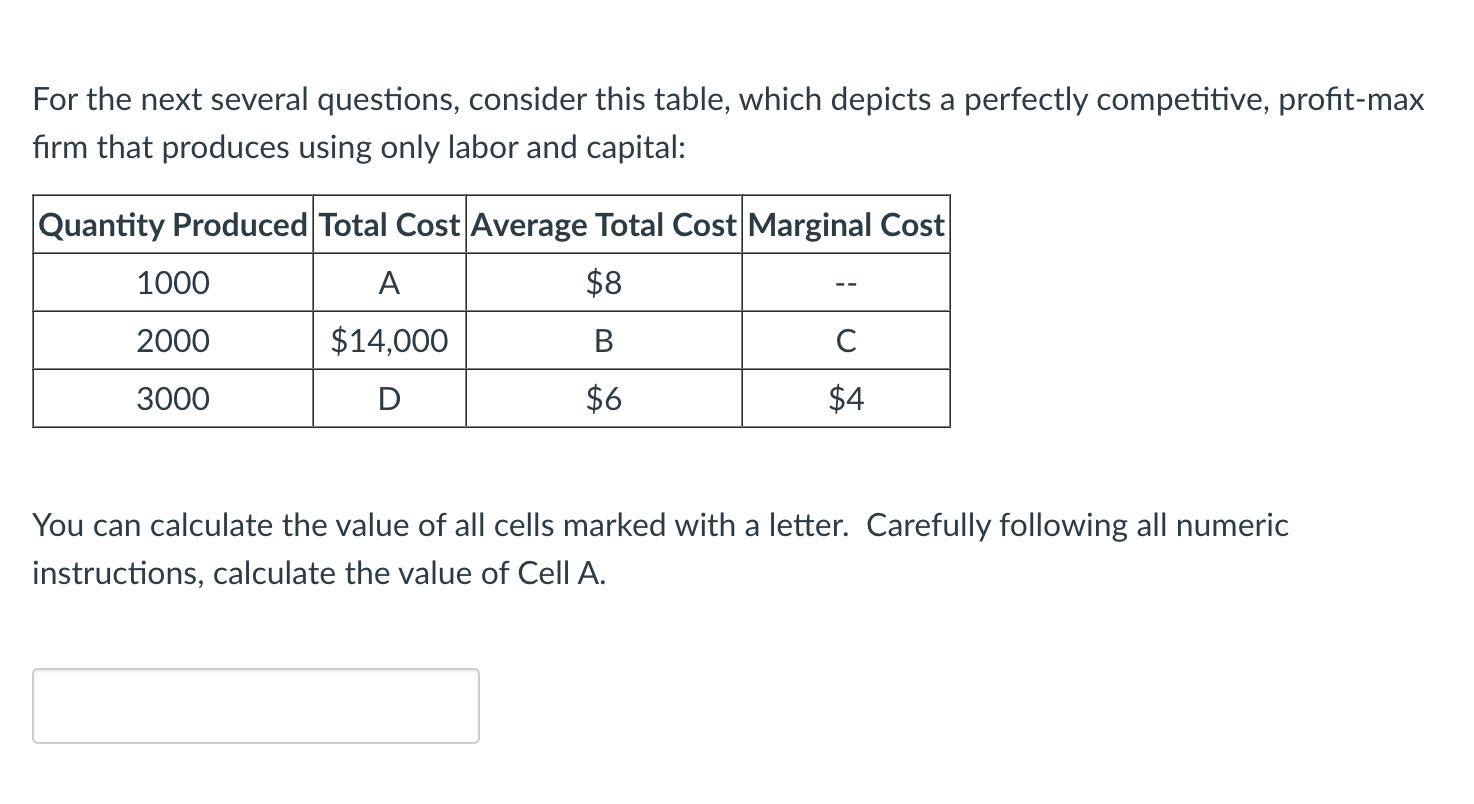Click the $4 Marginal Cost cell

point(845,399)
